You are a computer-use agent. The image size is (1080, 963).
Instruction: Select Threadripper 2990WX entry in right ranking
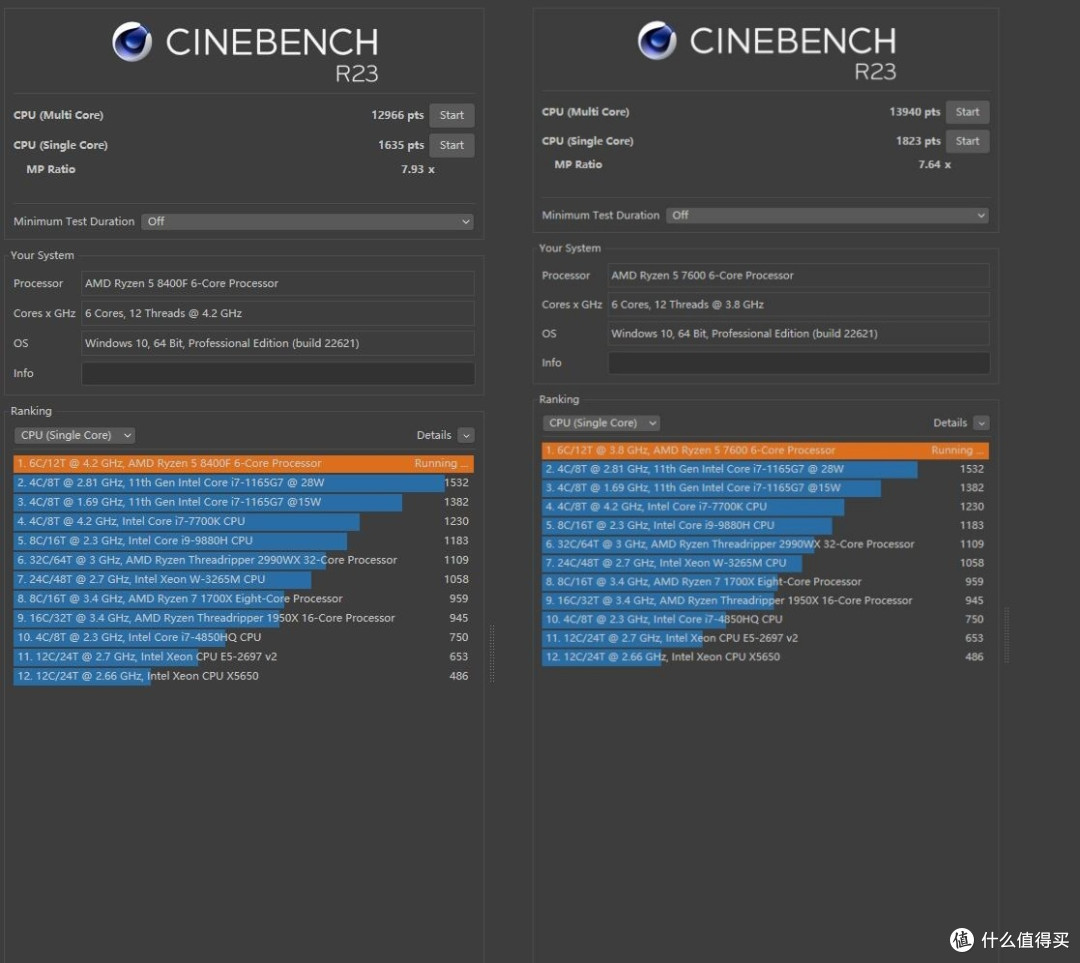click(x=765, y=544)
